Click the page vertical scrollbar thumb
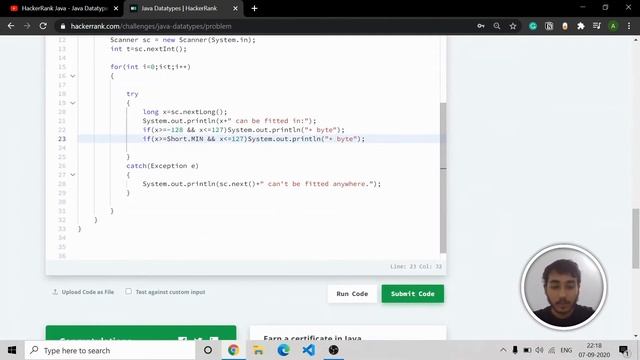 click(x=636, y=238)
